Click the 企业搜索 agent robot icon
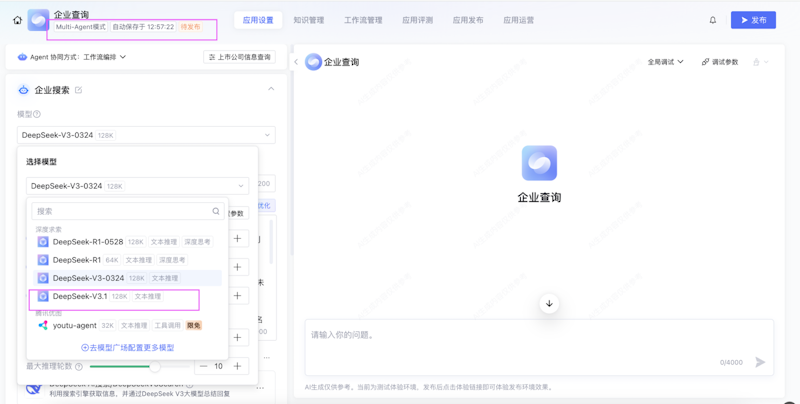The image size is (800, 404). click(x=23, y=90)
